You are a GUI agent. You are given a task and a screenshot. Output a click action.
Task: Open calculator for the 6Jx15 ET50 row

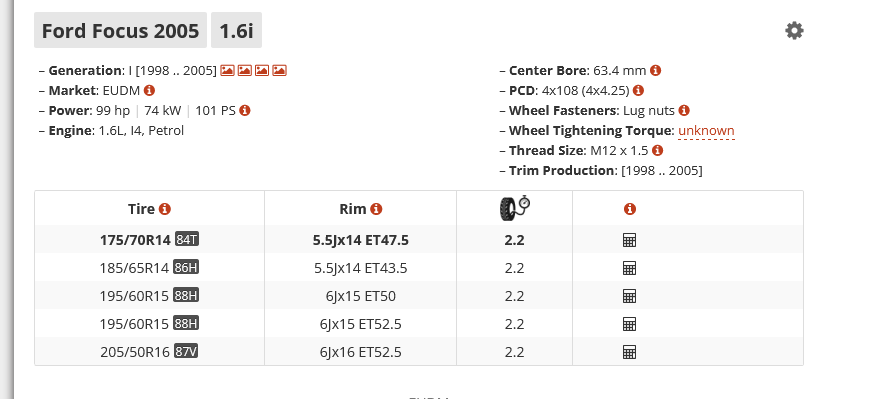point(629,296)
